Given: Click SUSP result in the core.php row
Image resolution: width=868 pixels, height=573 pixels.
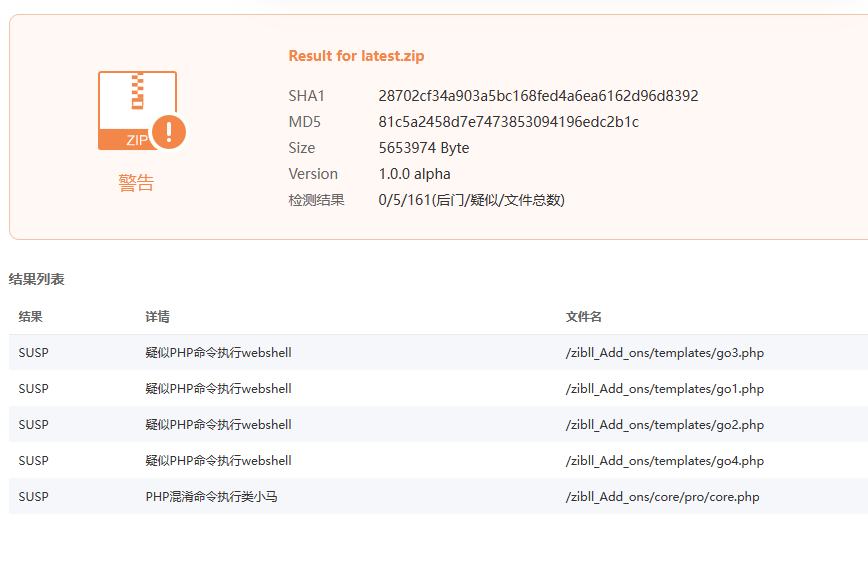Looking at the screenshot, I should tap(34, 497).
